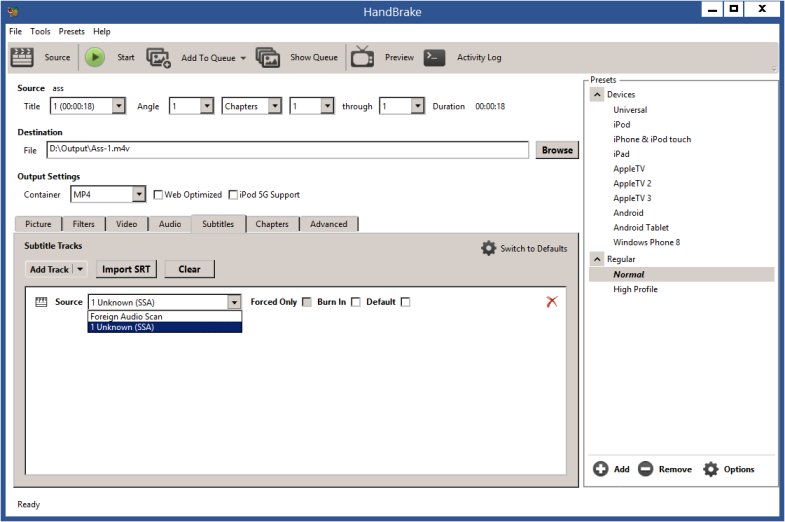Switch to the Audio tab
785x522 pixels.
(x=170, y=224)
